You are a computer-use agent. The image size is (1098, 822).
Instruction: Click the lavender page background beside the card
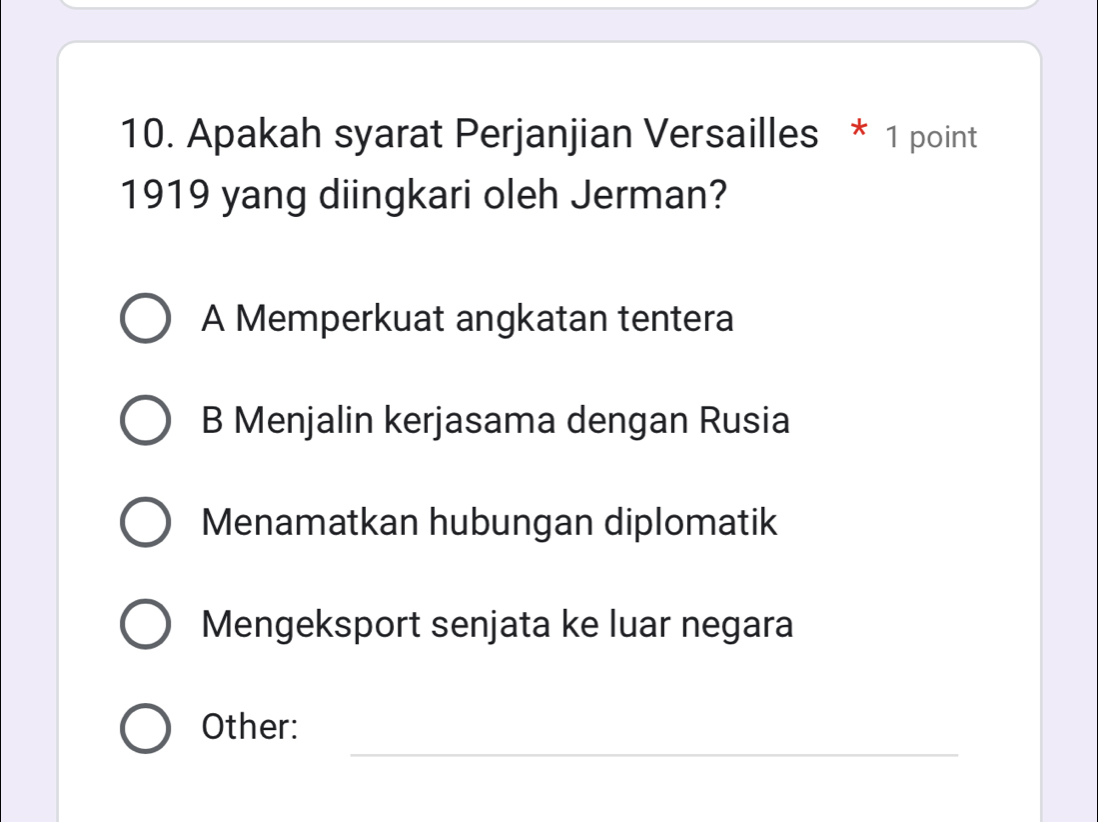click(1070, 400)
